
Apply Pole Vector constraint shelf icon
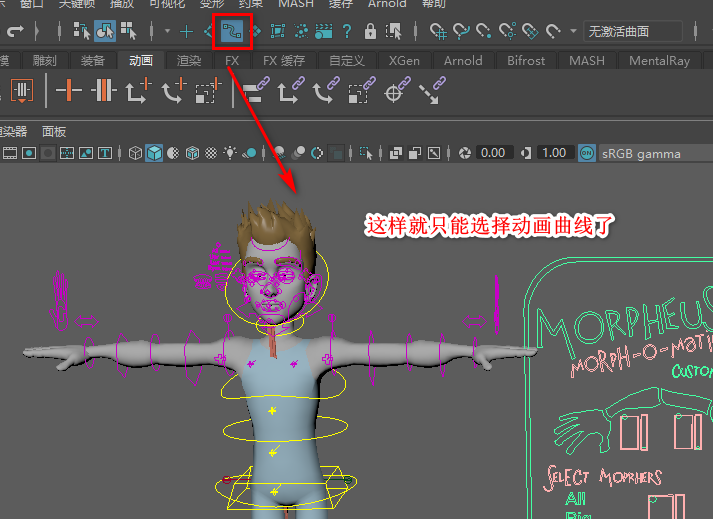432,90
